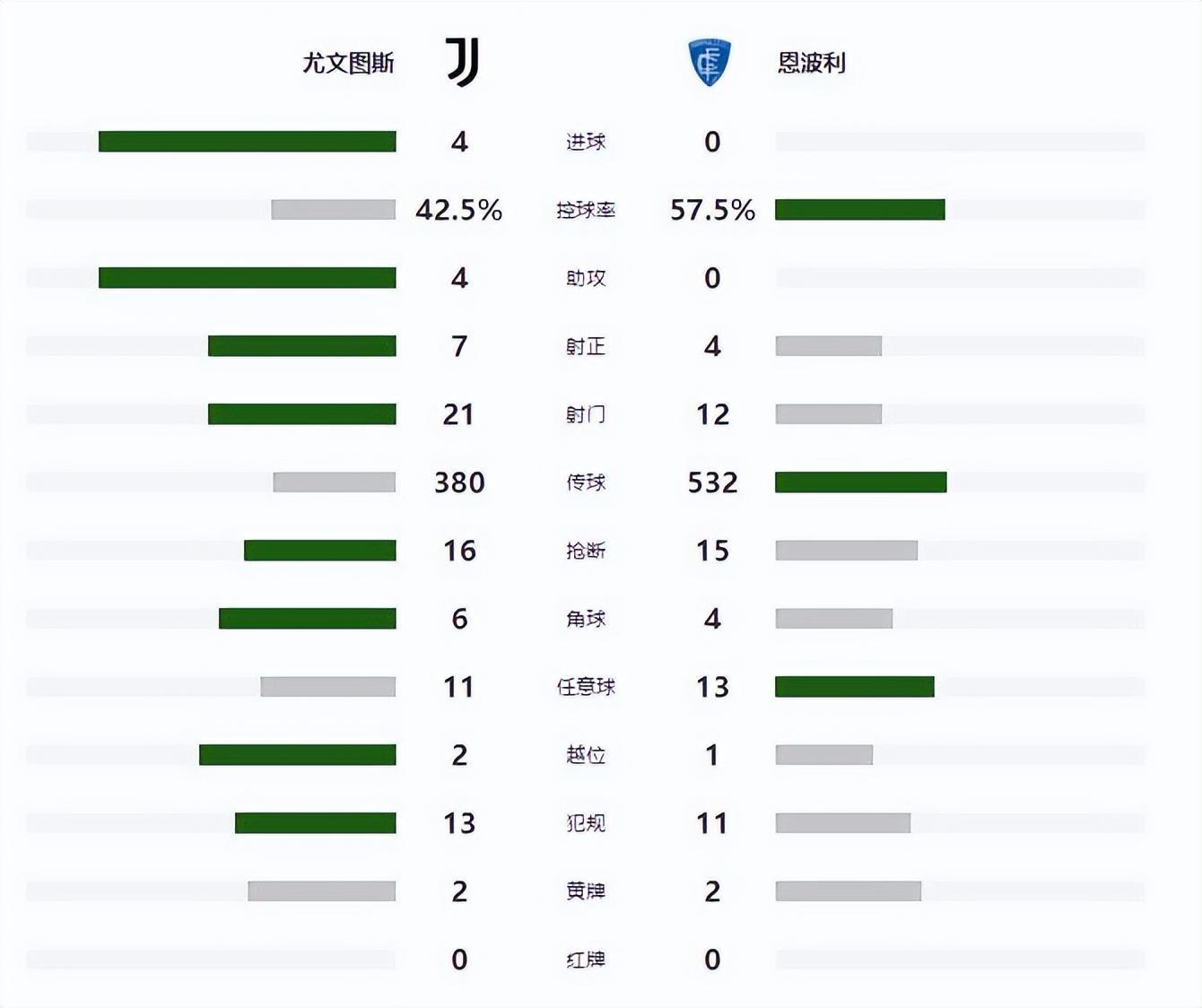
Task: Click Juventus gray yellow card bar
Action: 321,891
